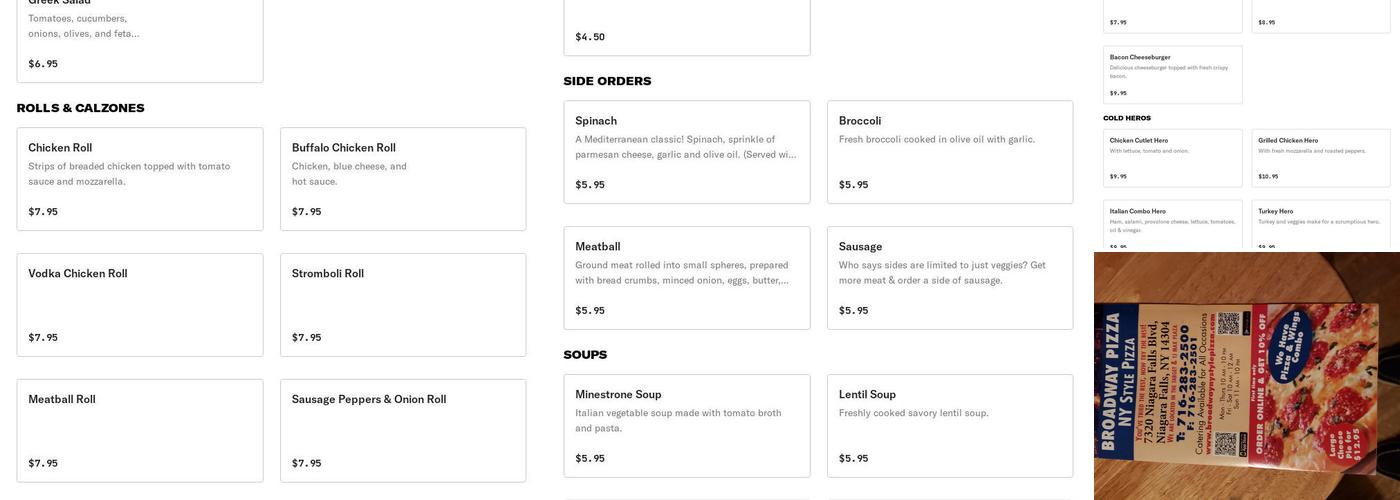Select Sausage Peppers & Onion Roll
The image size is (1400, 500).
click(403, 430)
